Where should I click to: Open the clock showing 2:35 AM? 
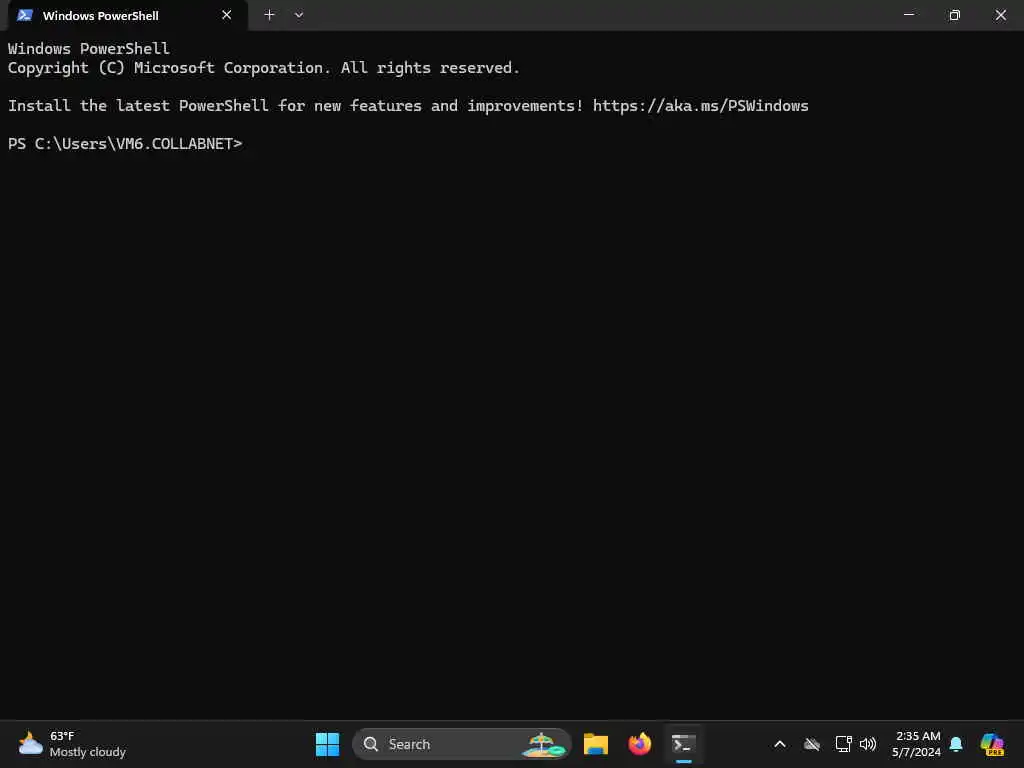click(x=917, y=744)
